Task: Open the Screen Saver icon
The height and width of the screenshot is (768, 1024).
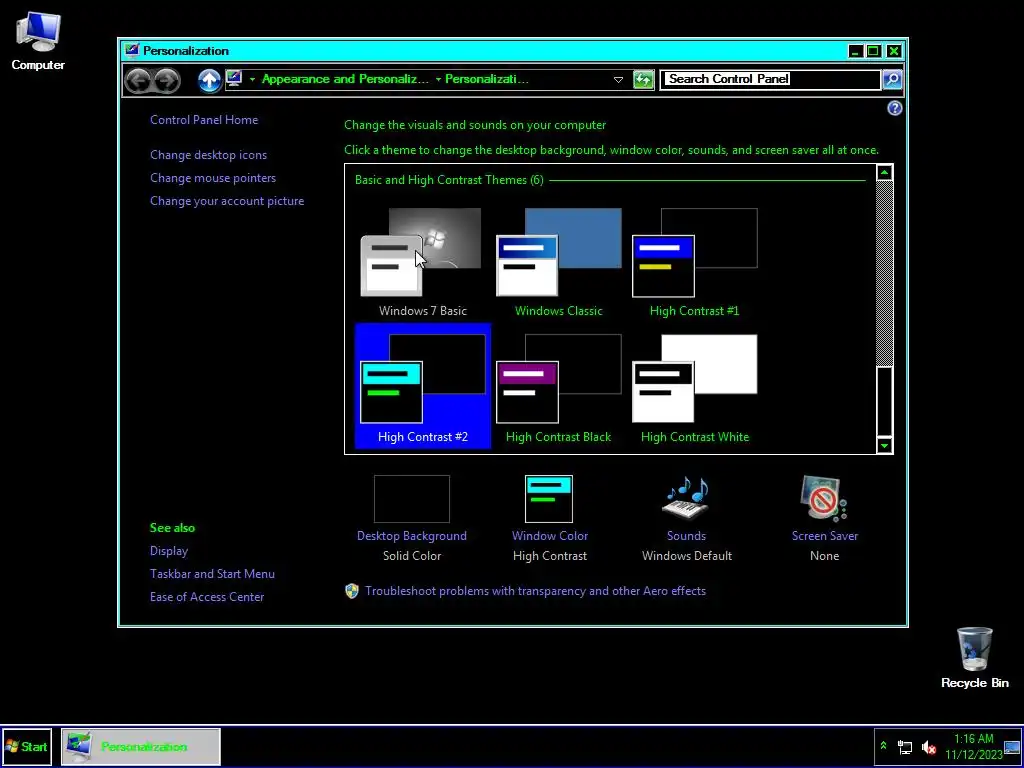Action: (x=824, y=499)
